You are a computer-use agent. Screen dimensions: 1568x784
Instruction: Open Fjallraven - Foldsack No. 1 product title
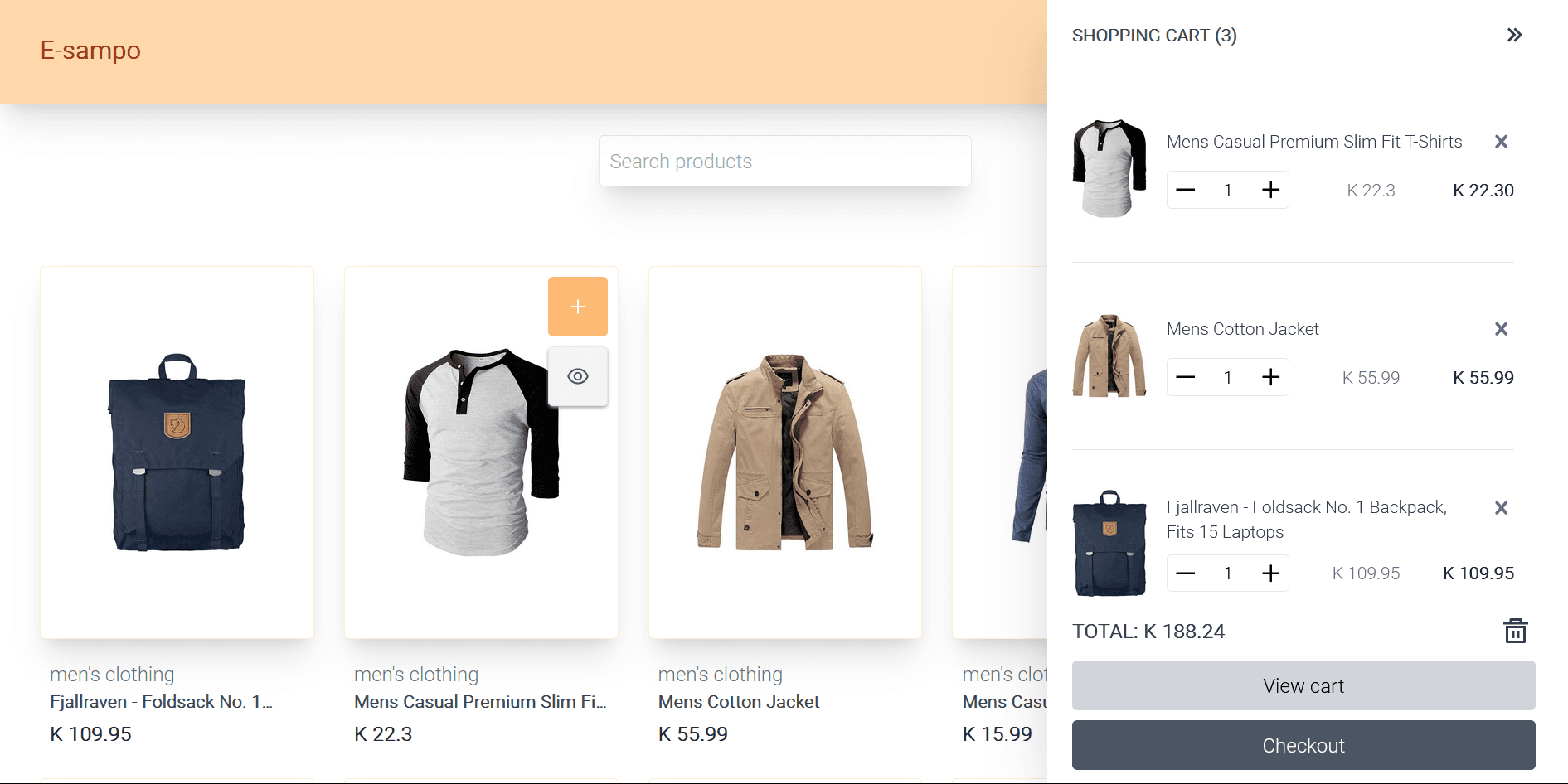161,702
